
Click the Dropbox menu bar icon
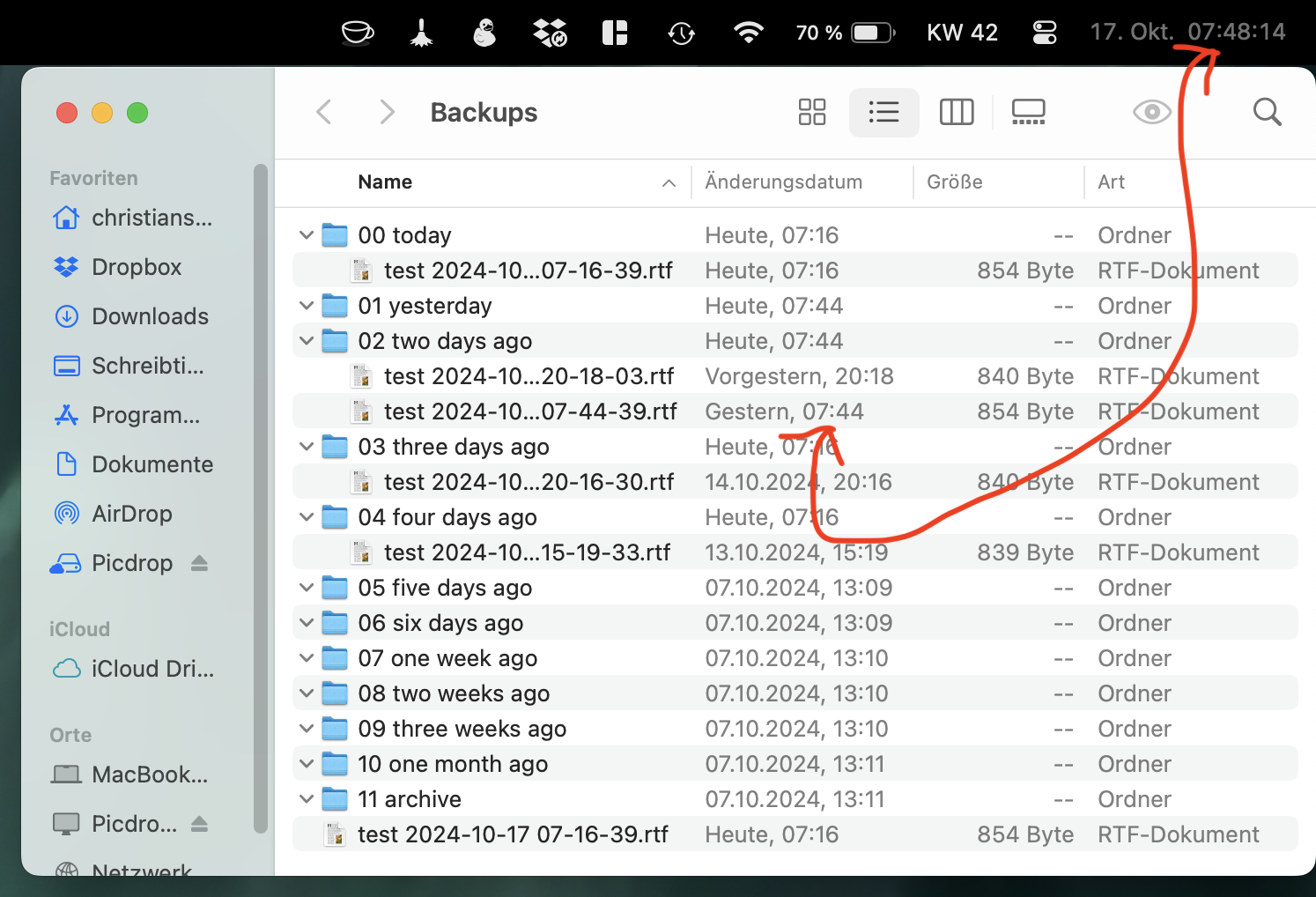coord(550,33)
